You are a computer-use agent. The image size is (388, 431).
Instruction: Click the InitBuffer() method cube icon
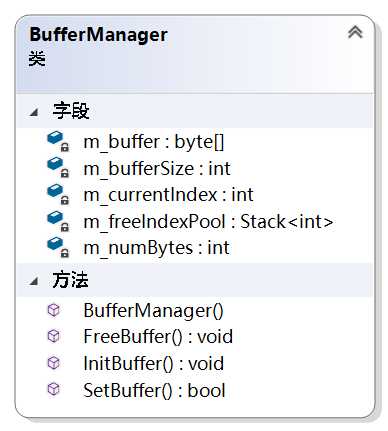[54, 363]
